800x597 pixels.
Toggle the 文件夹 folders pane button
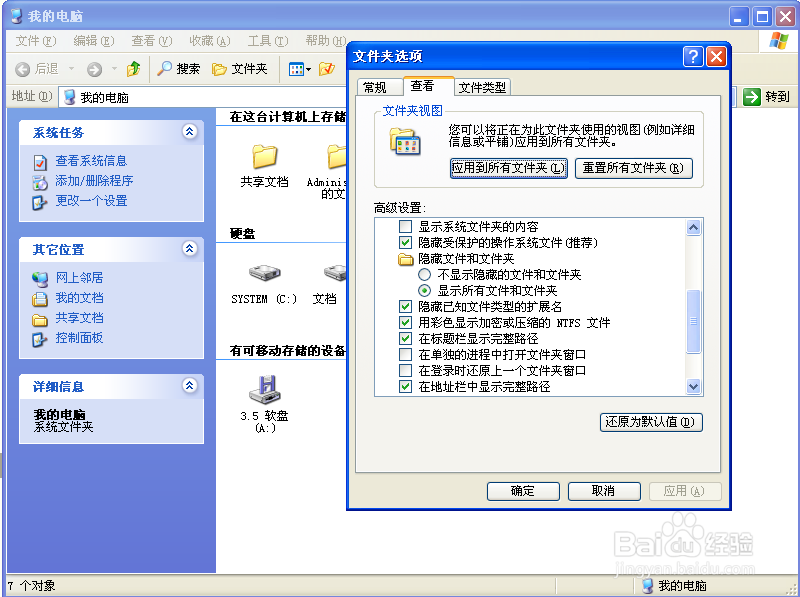(240, 68)
